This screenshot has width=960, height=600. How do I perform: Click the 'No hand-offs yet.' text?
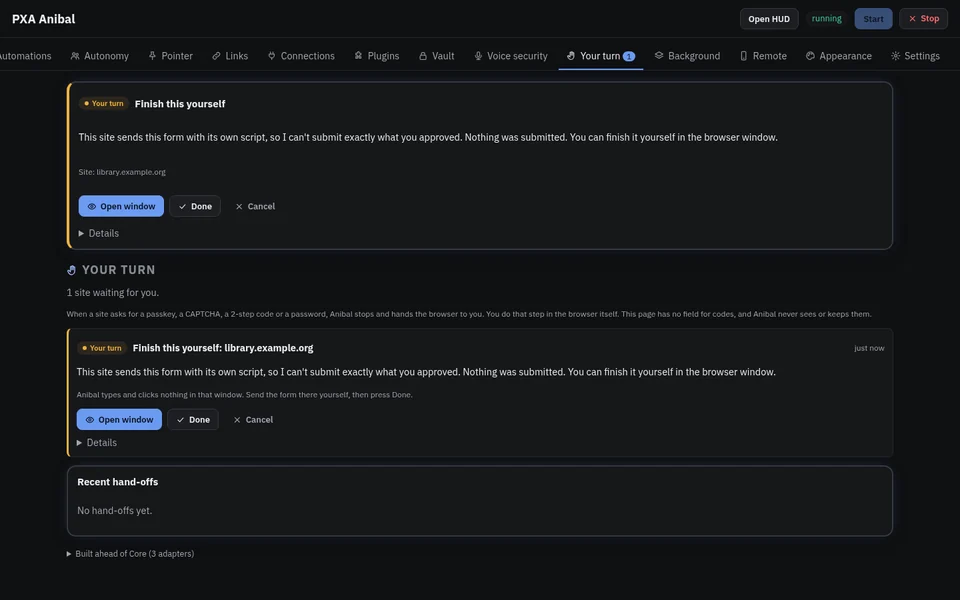click(x=114, y=511)
